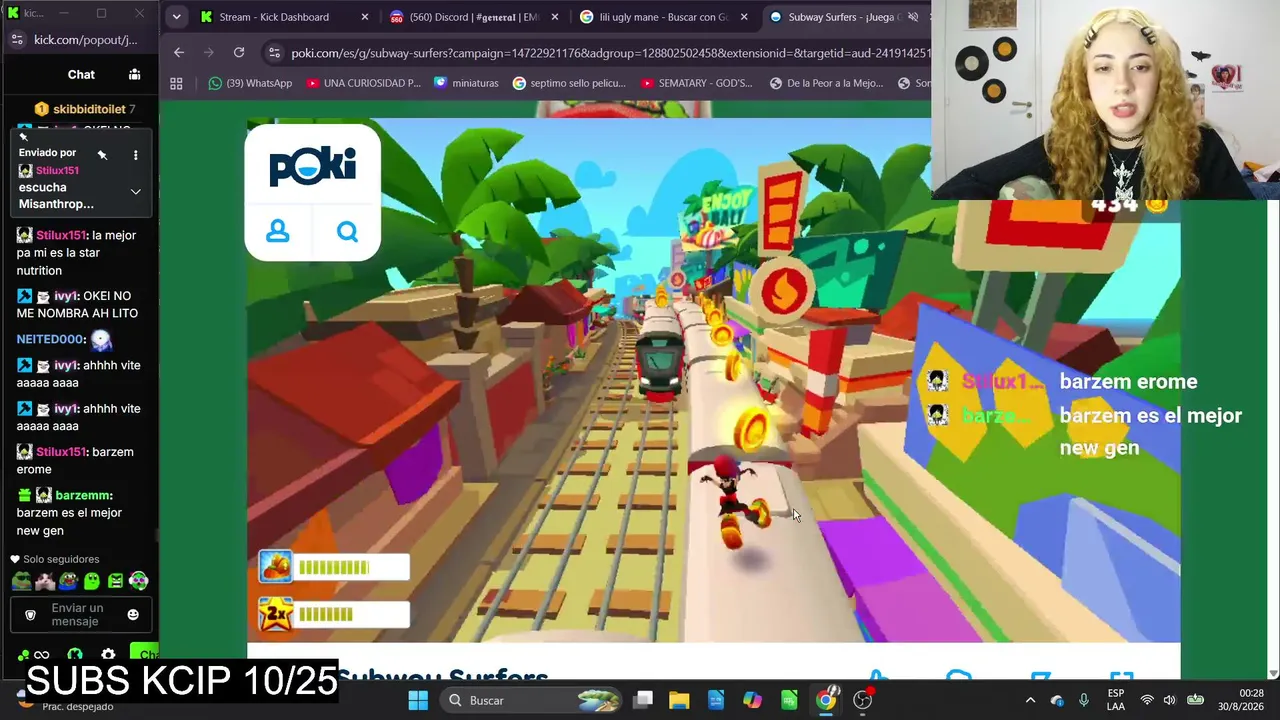Close the Kick Dashboard tab

(x=365, y=17)
